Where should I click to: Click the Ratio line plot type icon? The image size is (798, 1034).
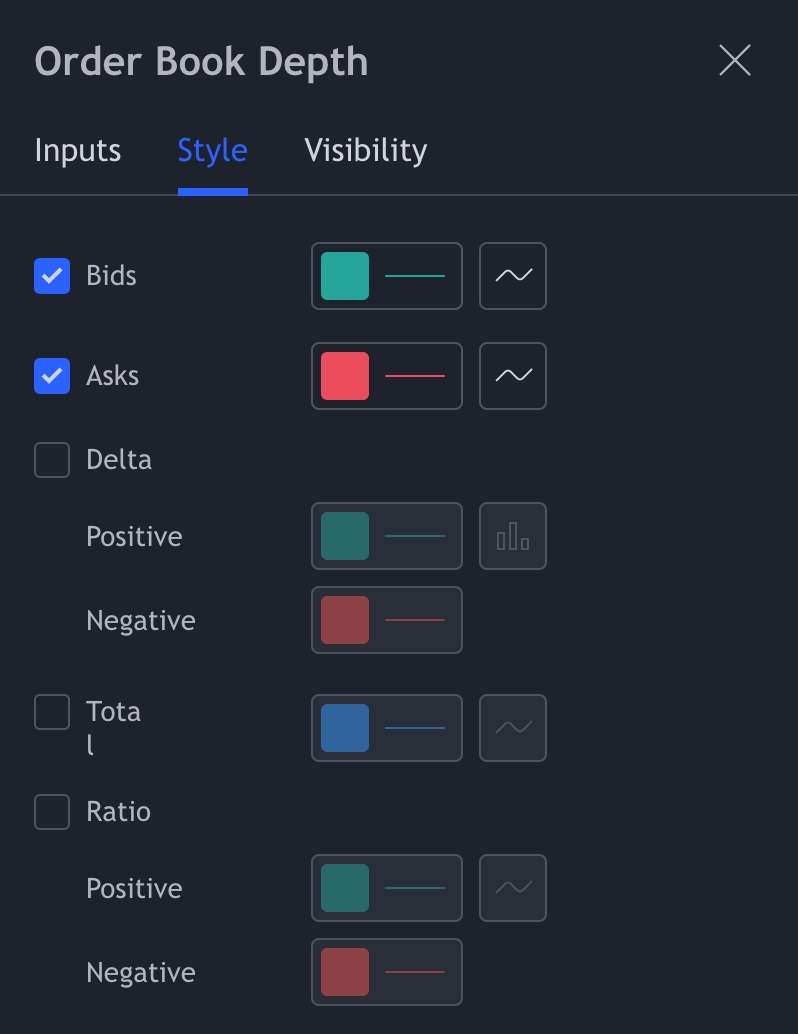click(513, 888)
